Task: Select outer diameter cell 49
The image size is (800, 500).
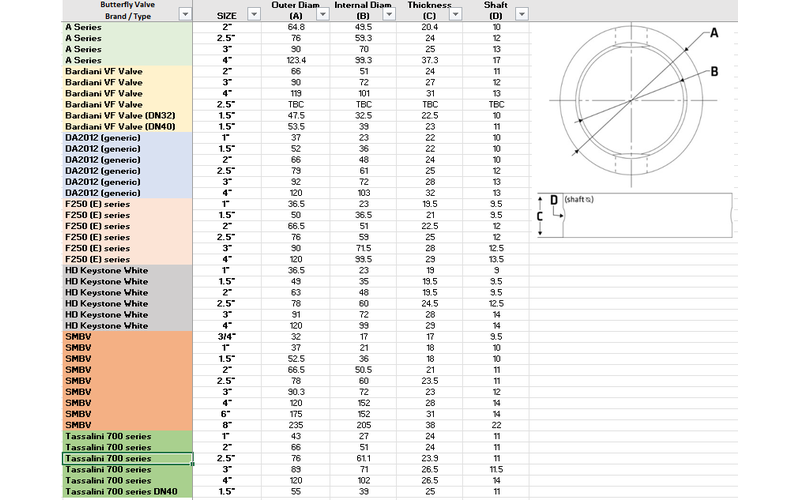Action: [x=296, y=281]
